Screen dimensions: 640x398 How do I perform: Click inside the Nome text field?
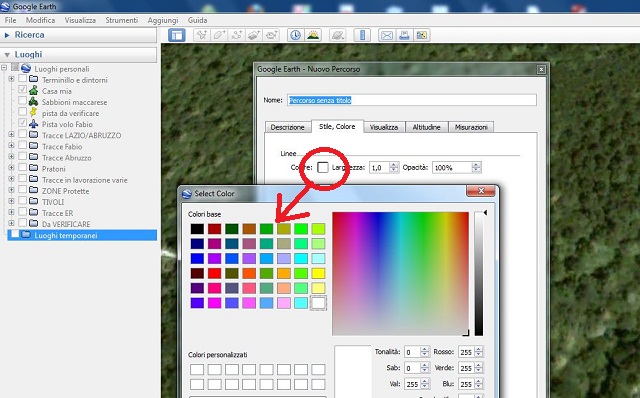click(411, 100)
